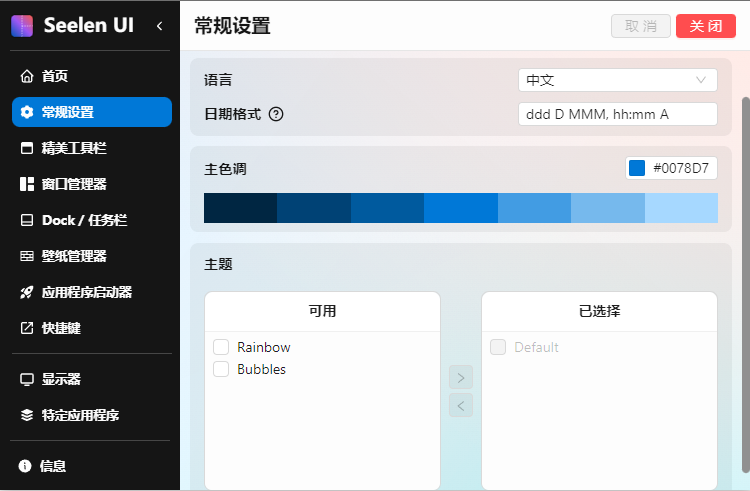Click the window manager icon beside 窗口管理器
750x491 pixels.
pyautogui.click(x=27, y=184)
